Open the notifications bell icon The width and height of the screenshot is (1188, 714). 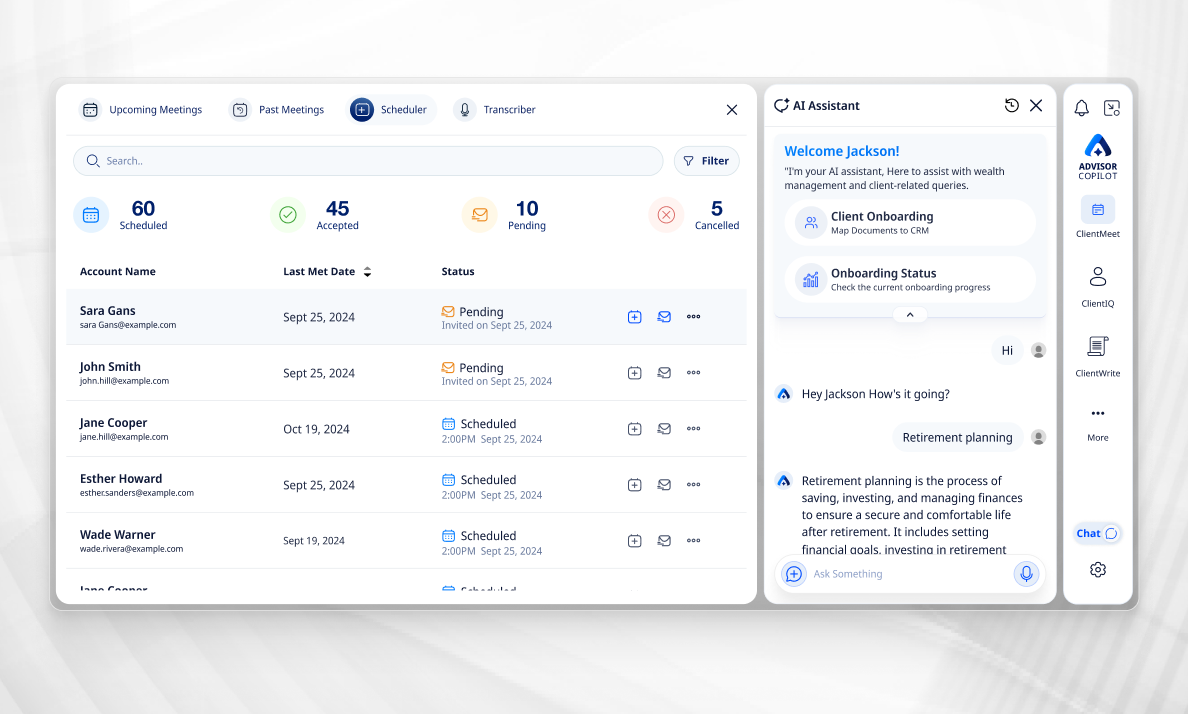pos(1081,108)
